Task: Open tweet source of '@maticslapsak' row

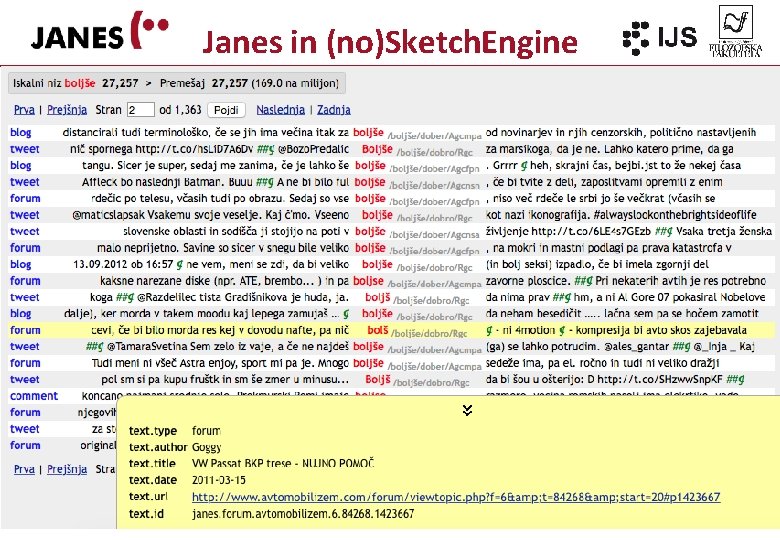Action: (25, 215)
